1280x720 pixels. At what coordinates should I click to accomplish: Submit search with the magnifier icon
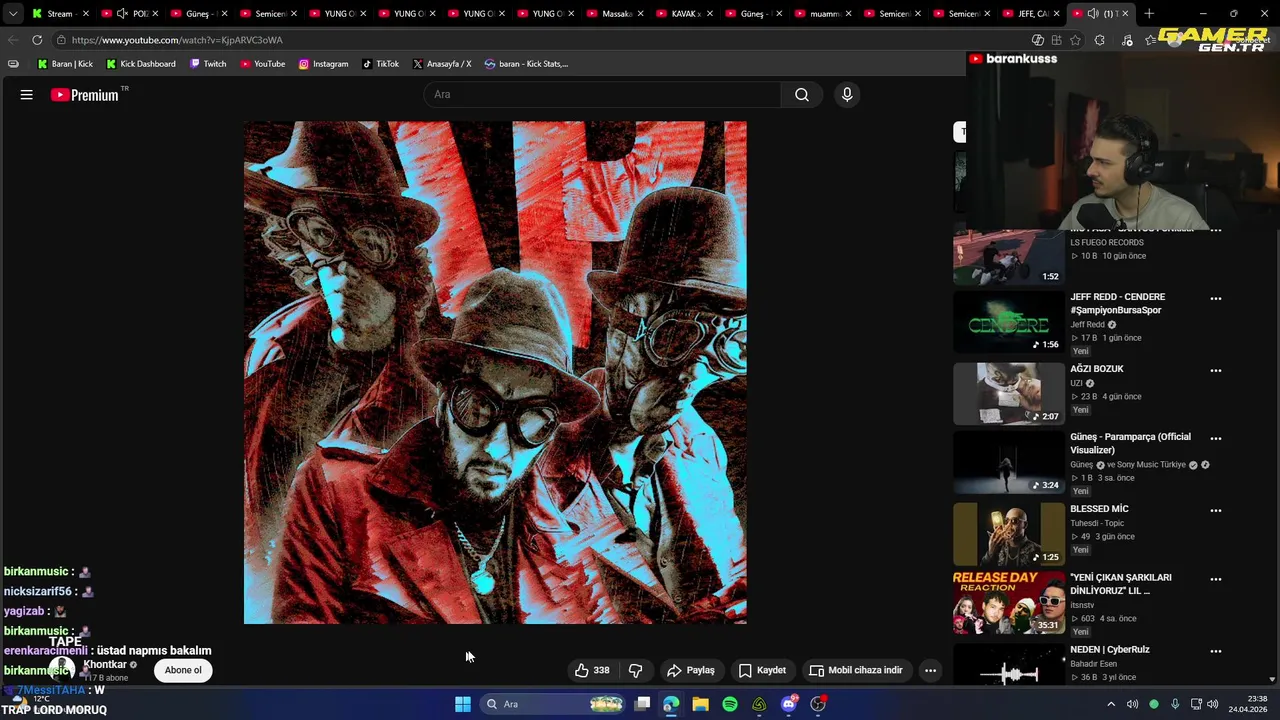pos(802,95)
